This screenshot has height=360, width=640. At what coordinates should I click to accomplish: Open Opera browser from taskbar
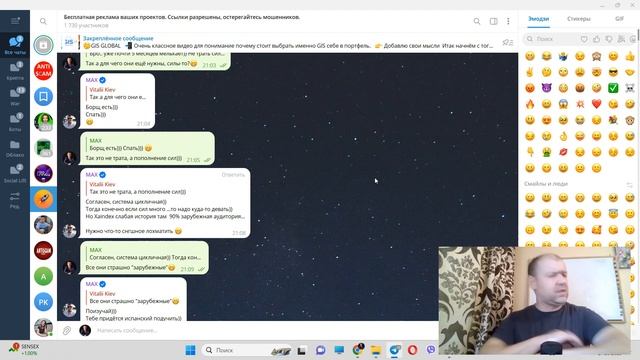coord(412,350)
